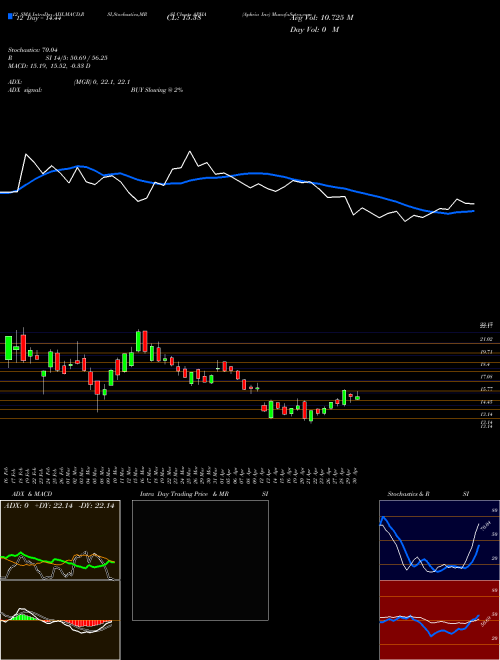Click the empty intraday trading price chart box
Image resolution: width=500 pixels, height=660 pixels.
coord(200,560)
